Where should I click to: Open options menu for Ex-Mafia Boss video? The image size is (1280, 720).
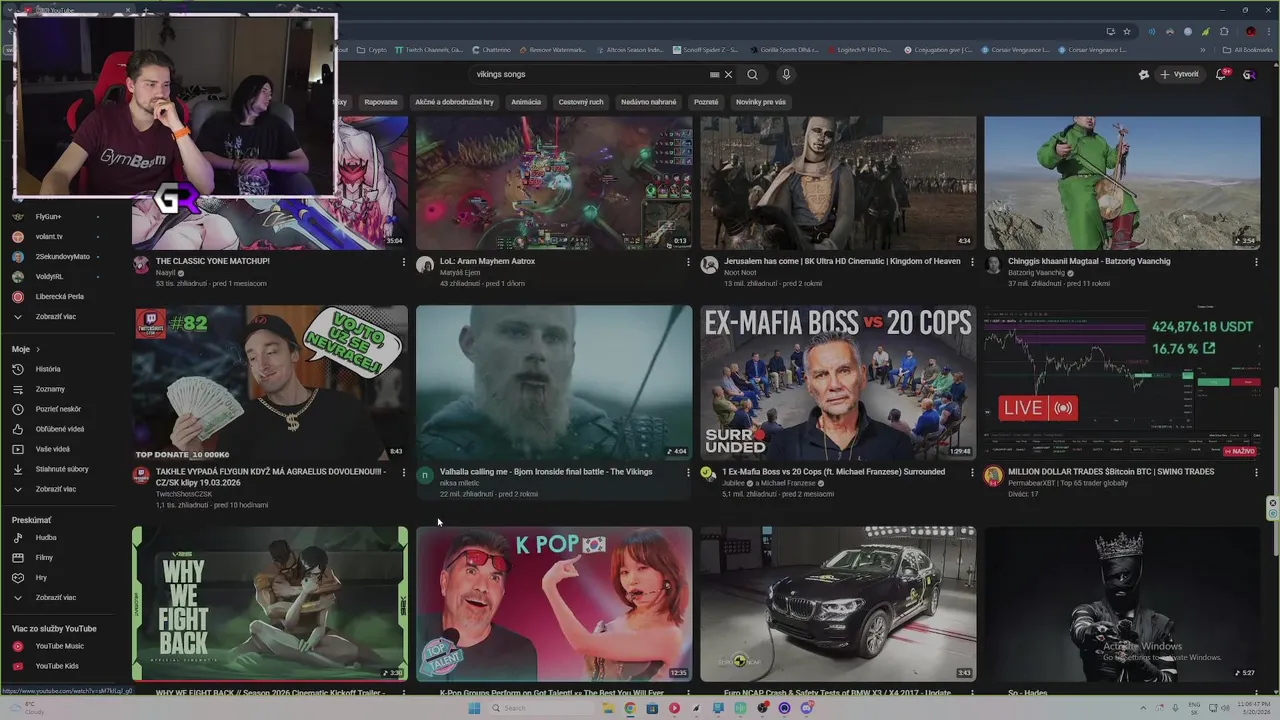click(x=972, y=472)
